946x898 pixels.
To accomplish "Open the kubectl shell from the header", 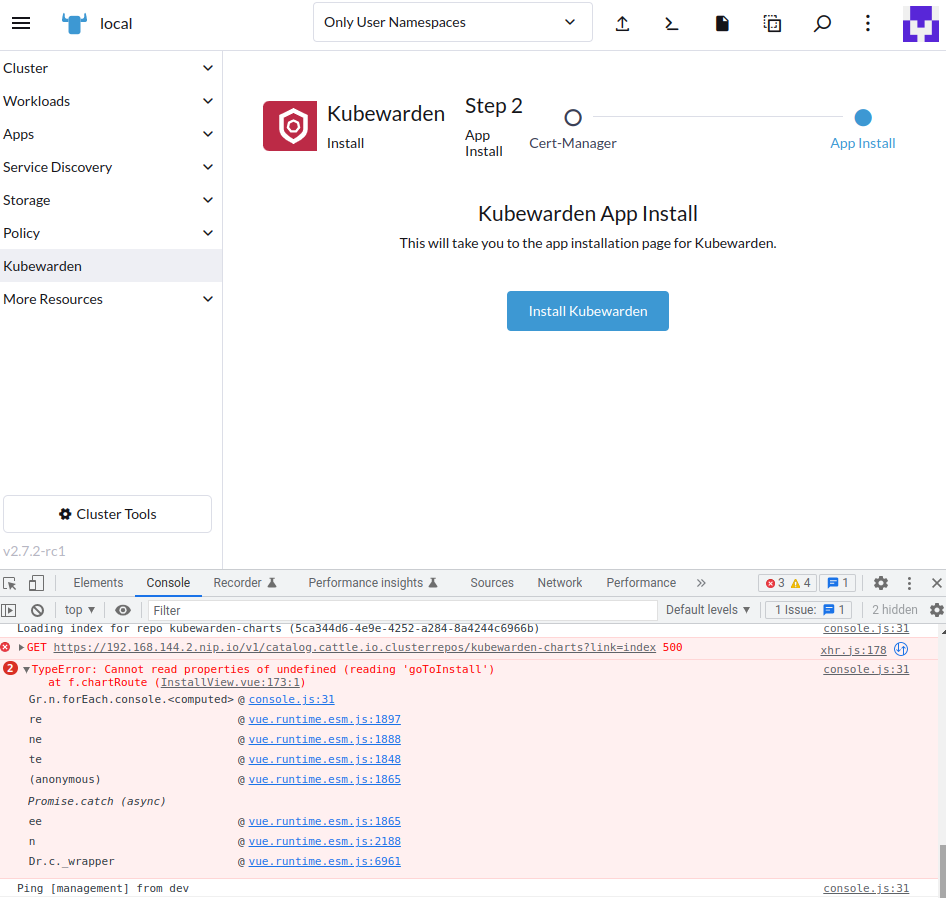I will (672, 23).
